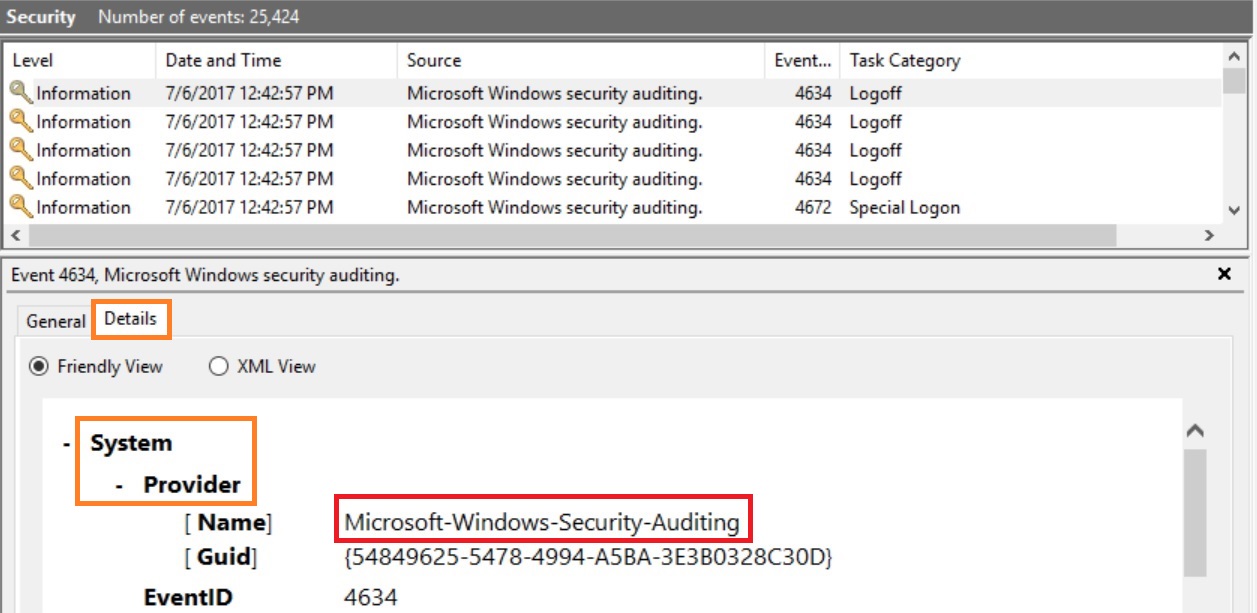Sort by Date and Time column header
The height and width of the screenshot is (613, 1257).
[x=276, y=60]
